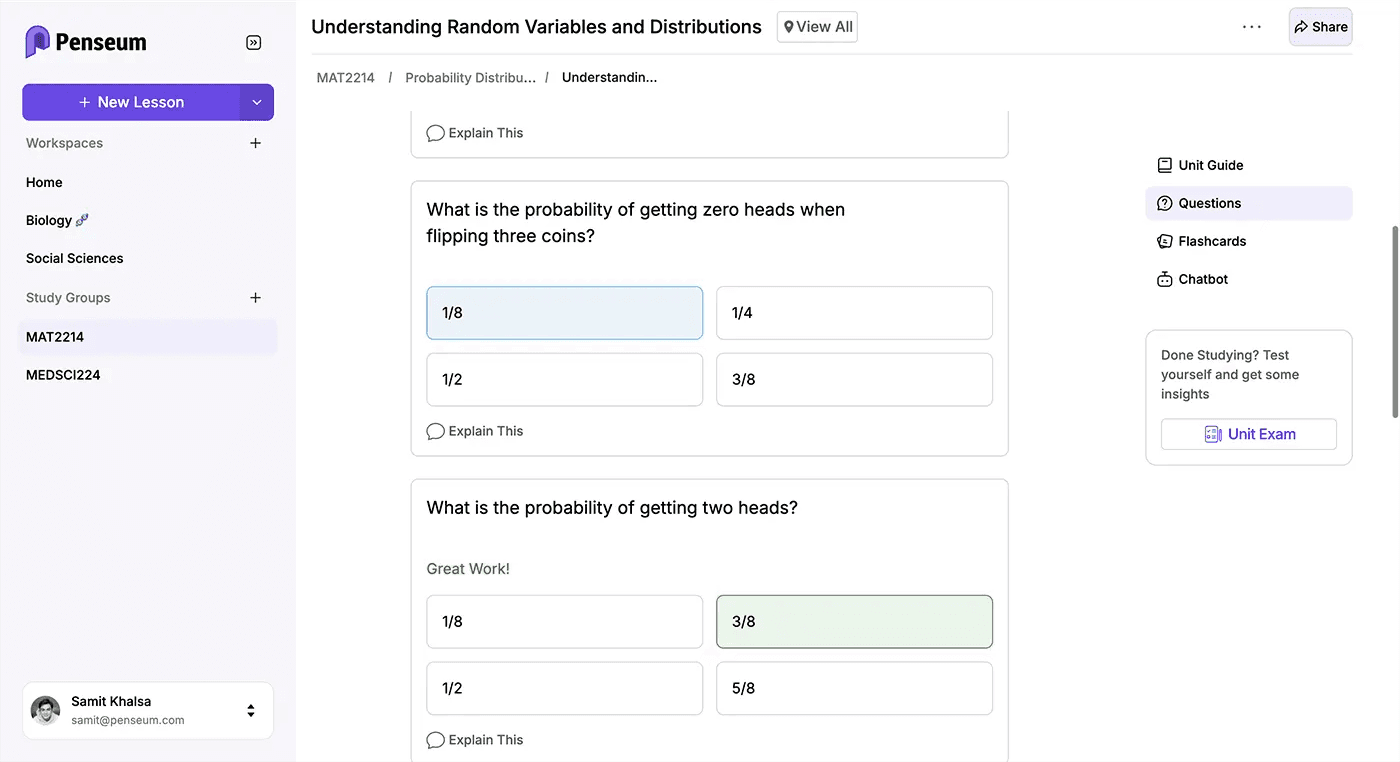Collapse the sidebar using the toggle icon
This screenshot has width=1400, height=762.
point(253,42)
